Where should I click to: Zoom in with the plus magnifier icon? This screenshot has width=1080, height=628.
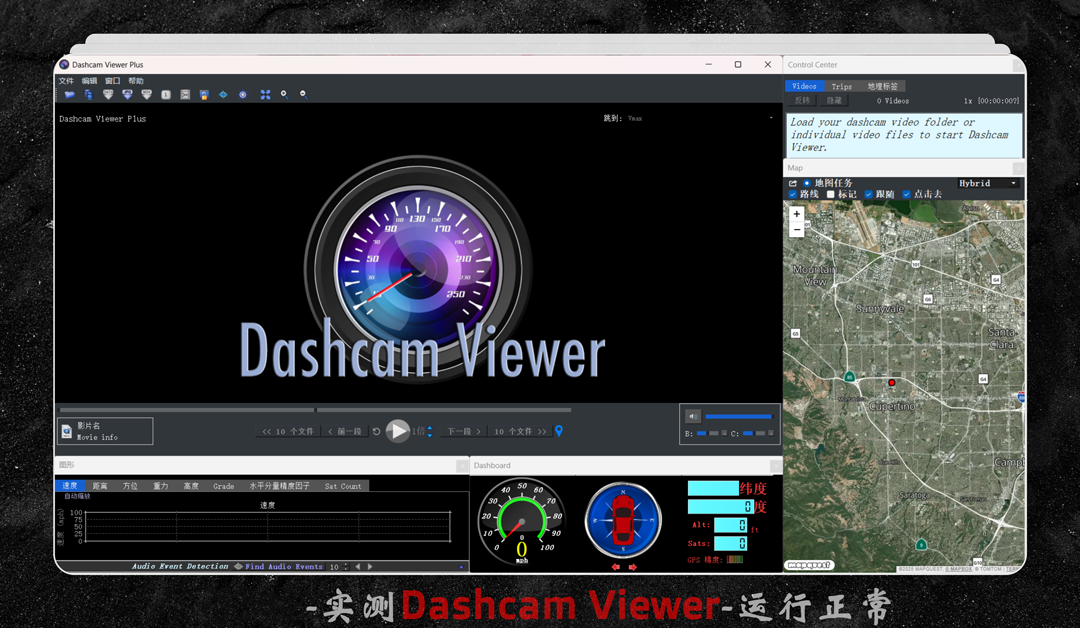[284, 94]
